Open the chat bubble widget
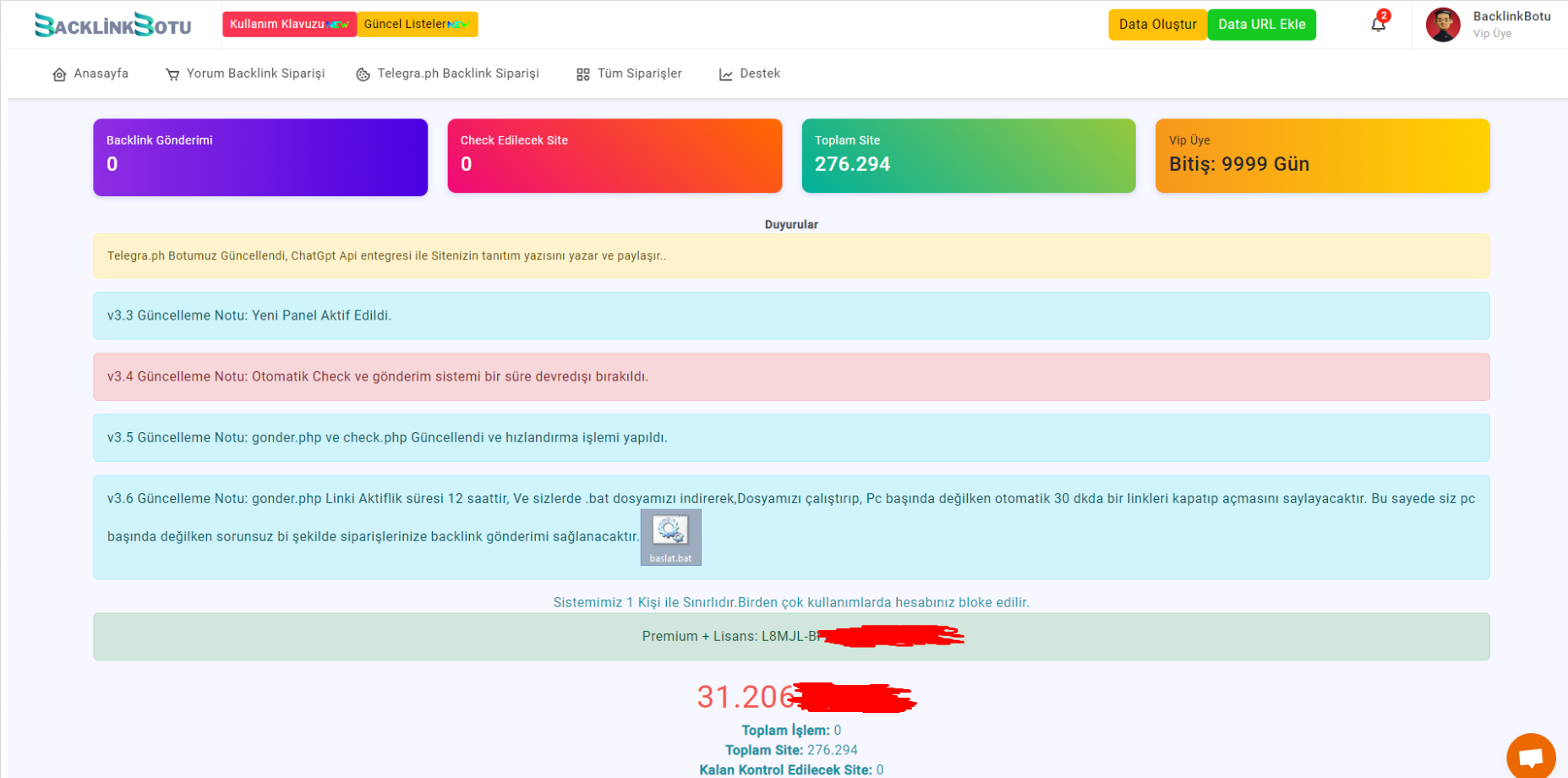Viewport: 1568px width, 778px height. [1531, 757]
